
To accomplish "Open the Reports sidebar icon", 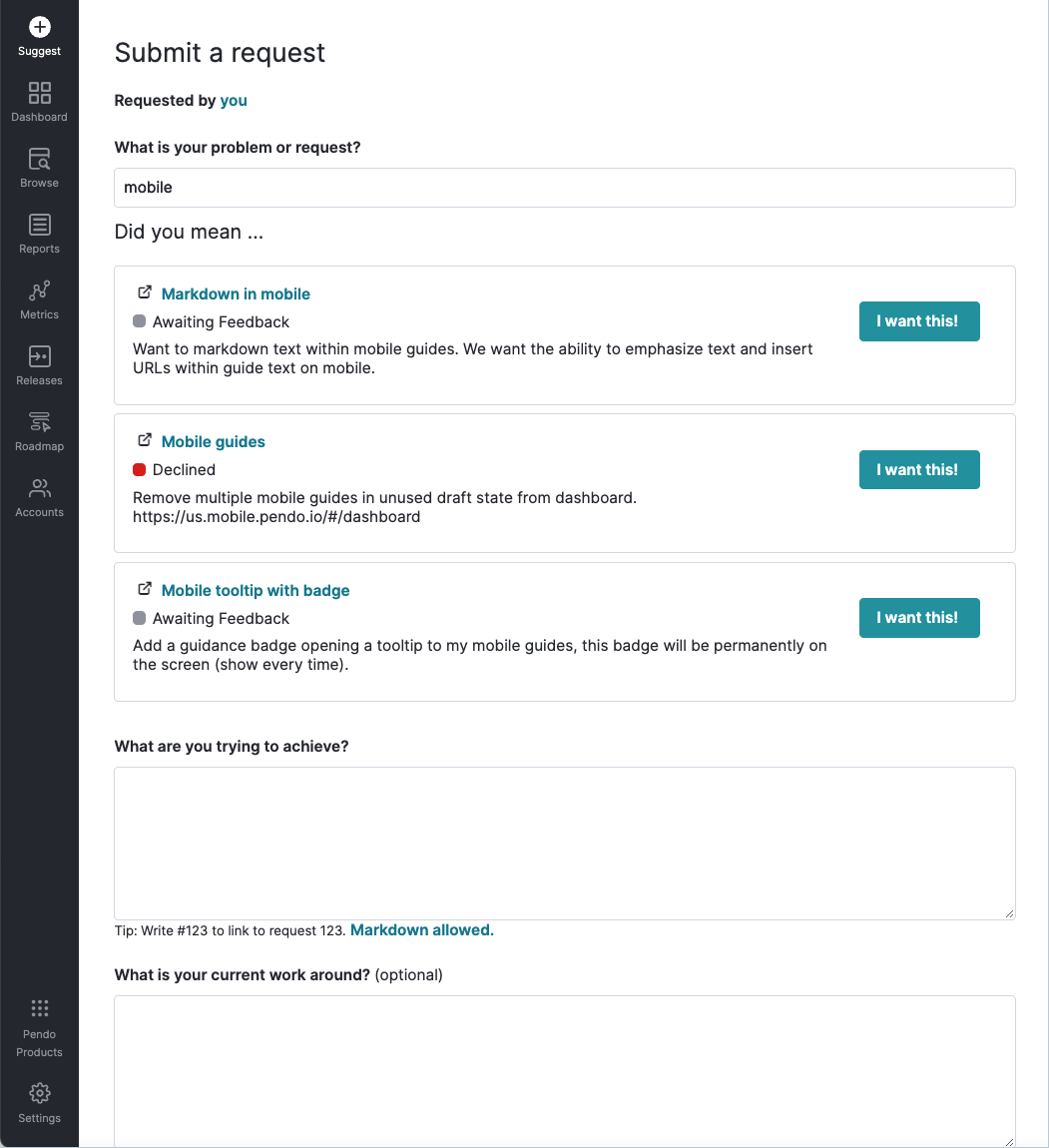I will (40, 225).
